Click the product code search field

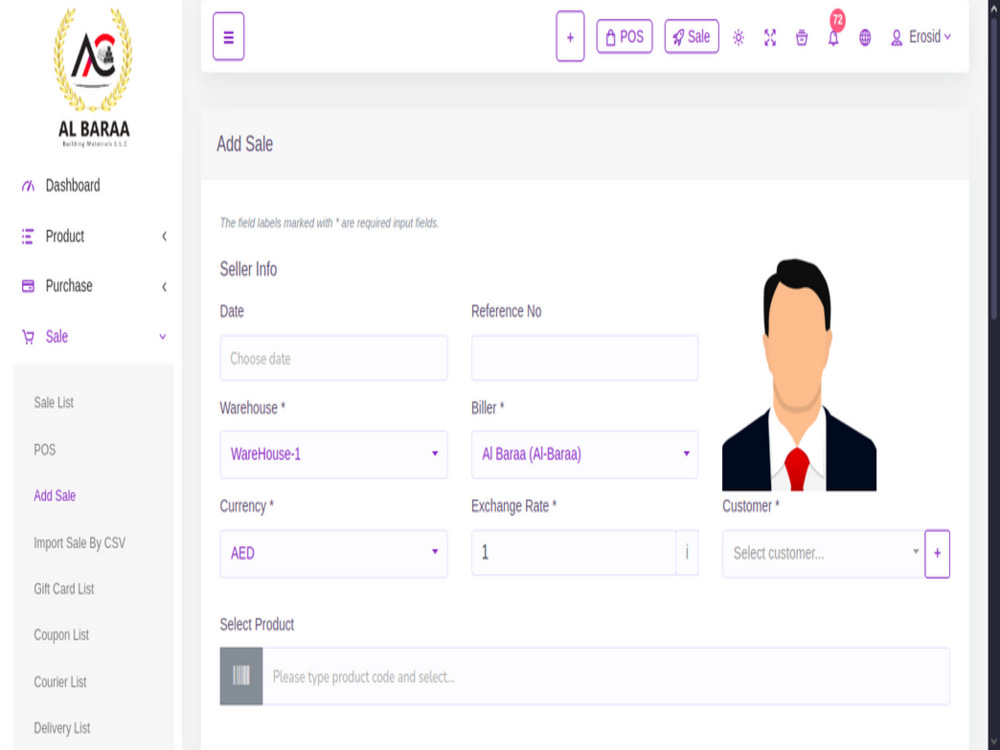click(606, 676)
